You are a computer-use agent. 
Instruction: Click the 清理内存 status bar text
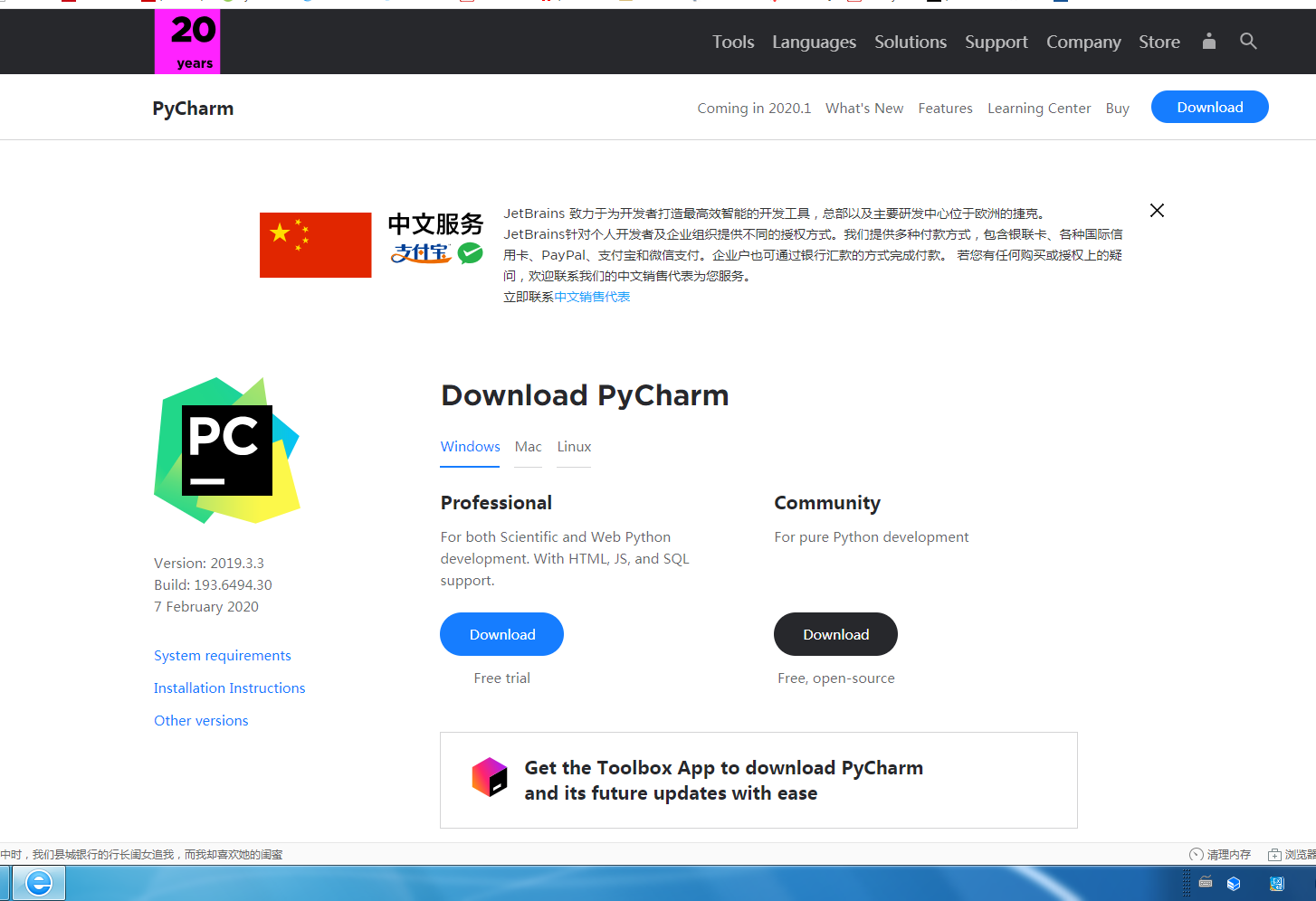1228,855
